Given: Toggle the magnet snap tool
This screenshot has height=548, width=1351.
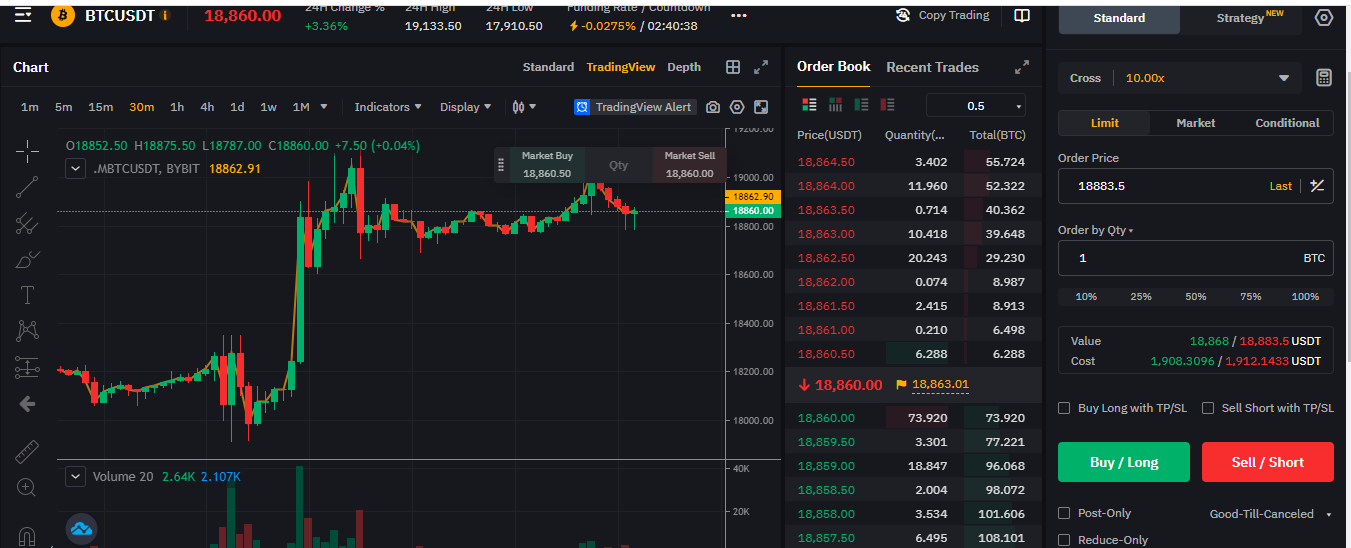Looking at the screenshot, I should [27, 536].
